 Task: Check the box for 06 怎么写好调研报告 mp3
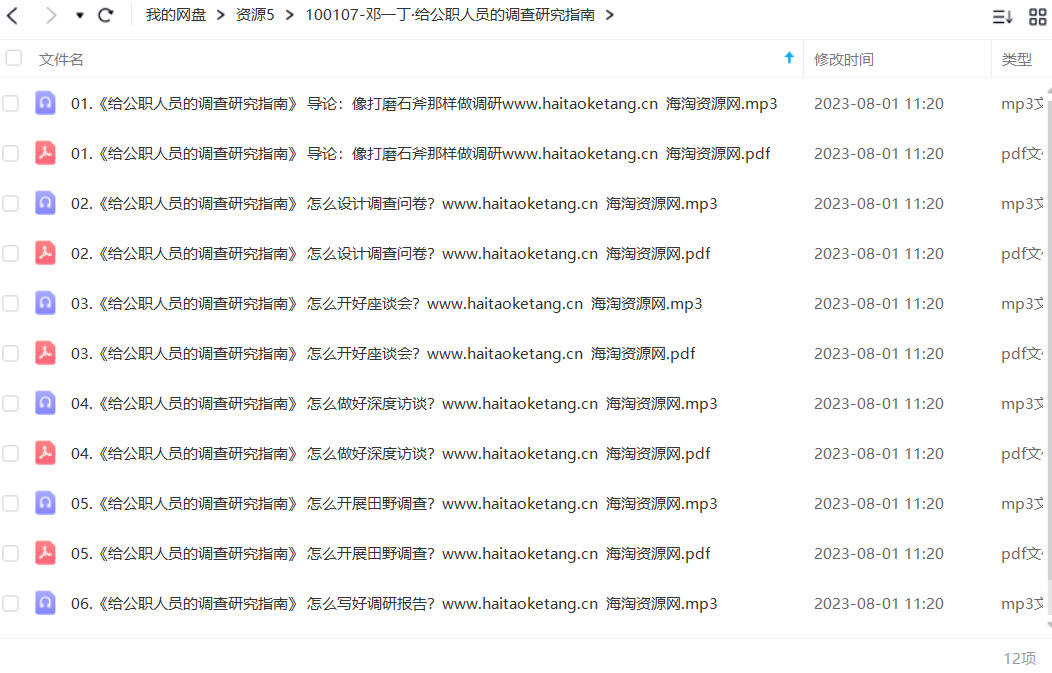click(x=11, y=603)
